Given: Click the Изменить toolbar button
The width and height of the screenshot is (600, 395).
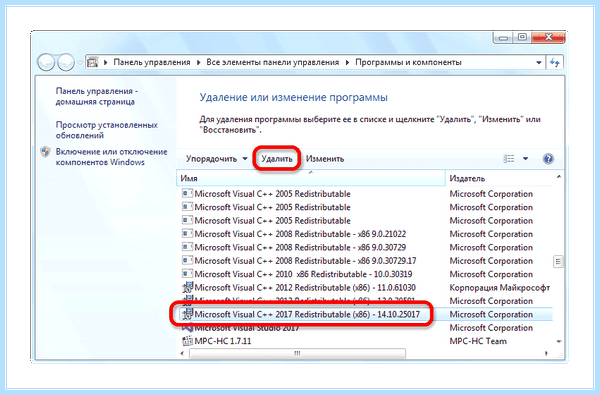Looking at the screenshot, I should coord(324,158).
